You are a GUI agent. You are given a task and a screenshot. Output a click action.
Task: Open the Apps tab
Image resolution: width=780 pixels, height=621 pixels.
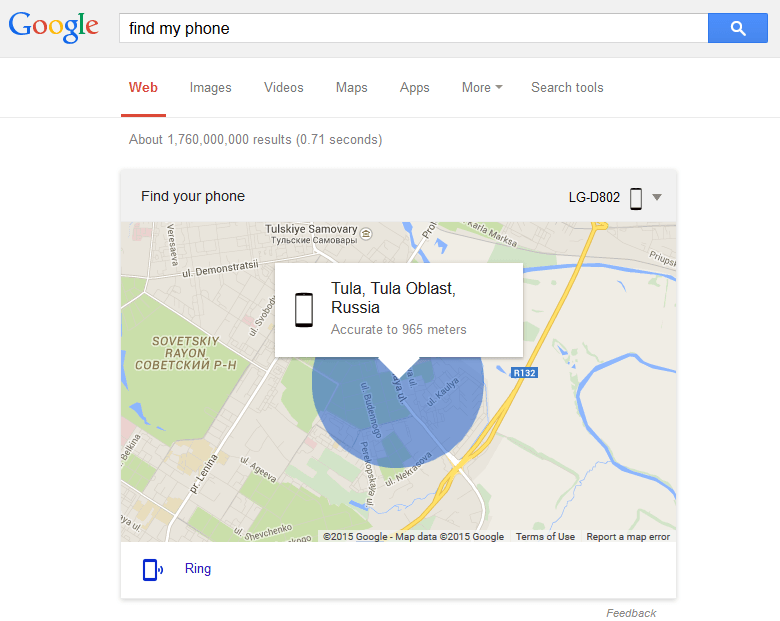click(414, 88)
